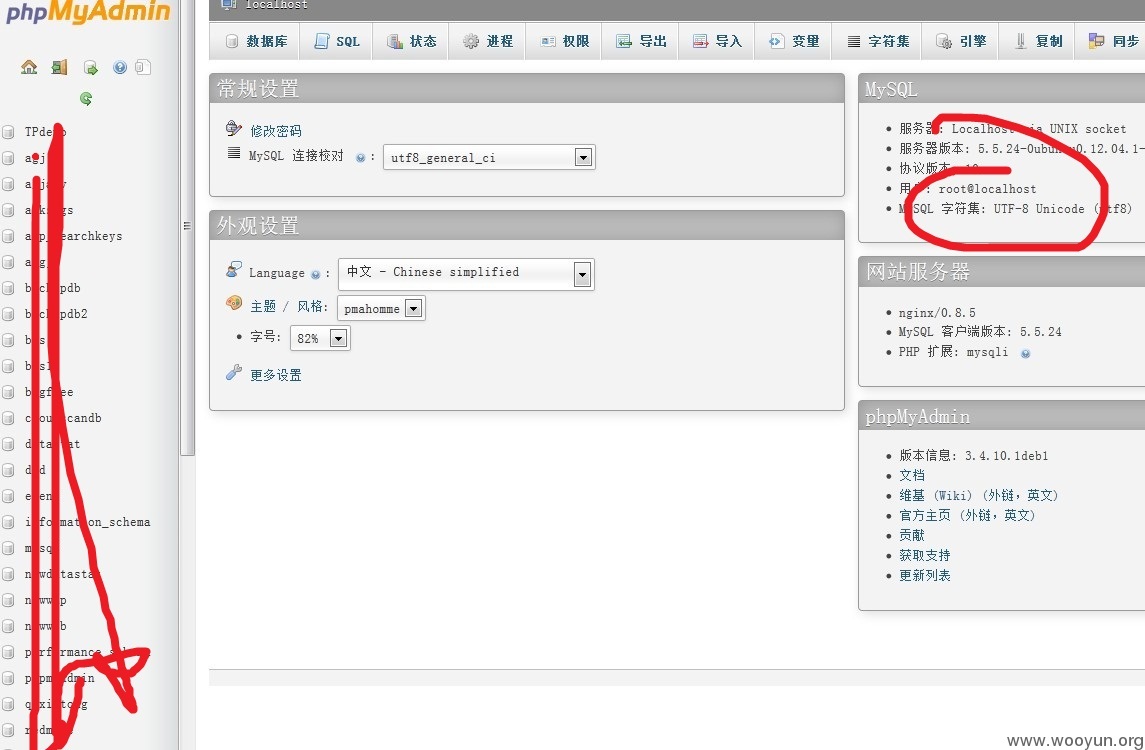Click the 状态 tab icon
Image resolution: width=1145 pixels, height=750 pixels.
click(x=395, y=42)
